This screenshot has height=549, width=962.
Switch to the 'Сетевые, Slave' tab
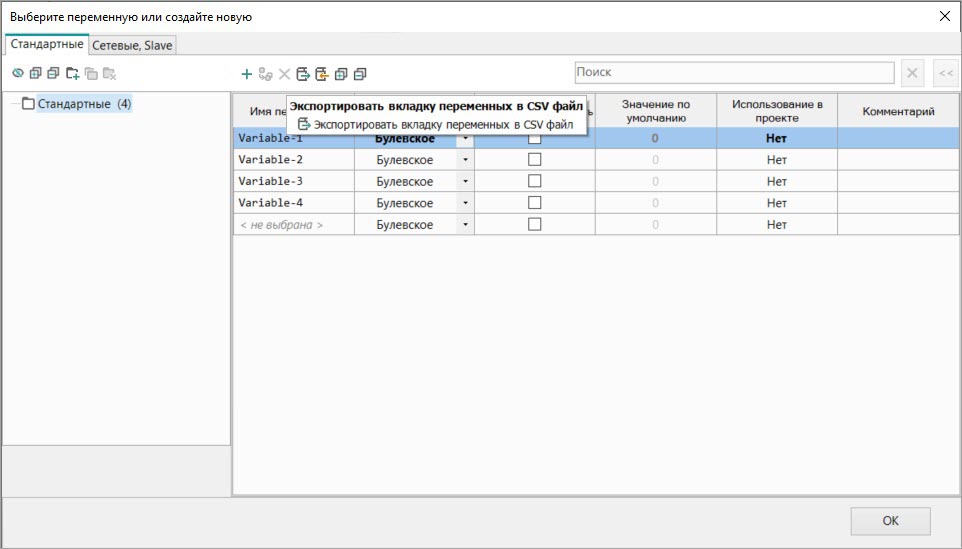(133, 46)
